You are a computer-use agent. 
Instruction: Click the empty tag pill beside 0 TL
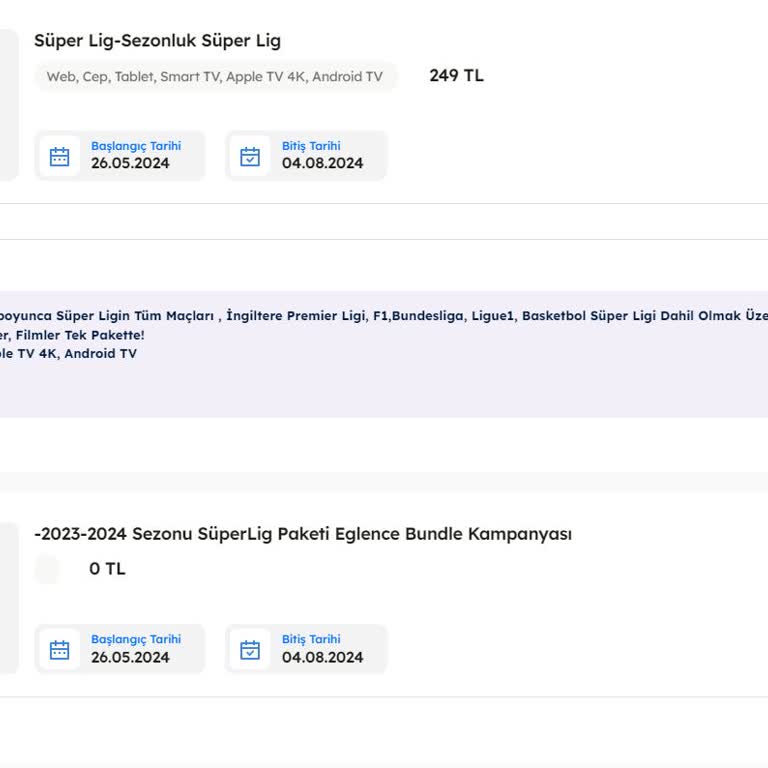point(47,570)
